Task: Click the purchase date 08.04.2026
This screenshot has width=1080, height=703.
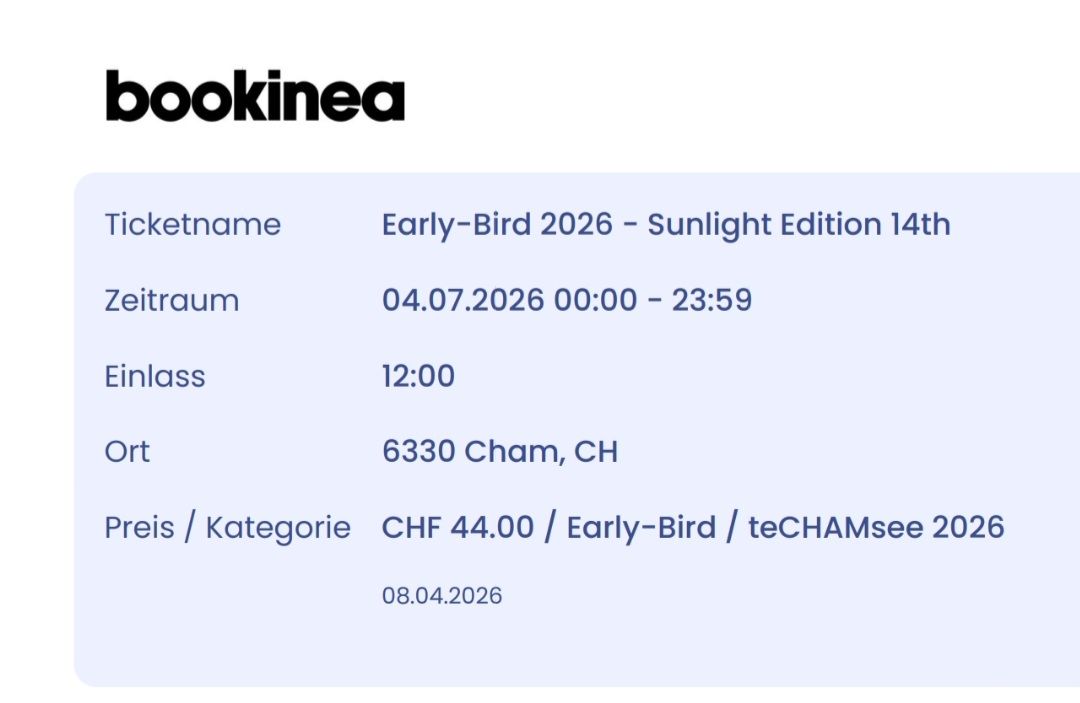Action: (442, 596)
